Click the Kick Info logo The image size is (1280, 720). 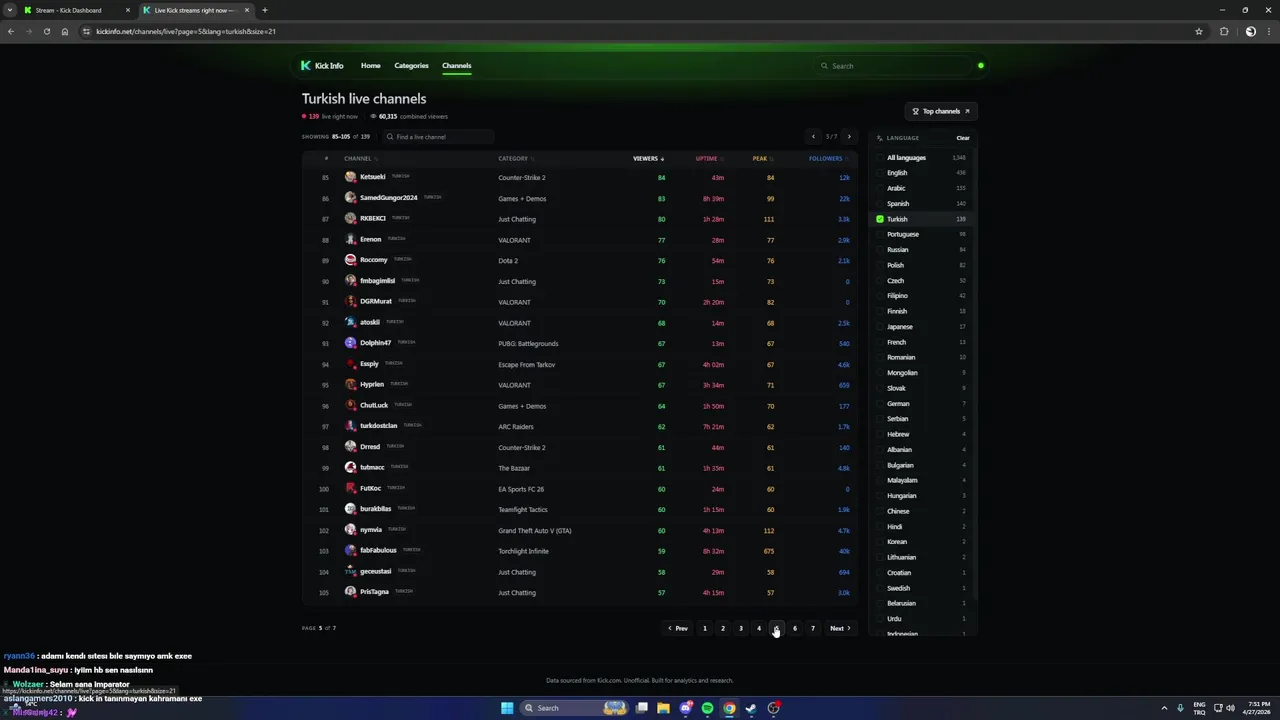pyautogui.click(x=322, y=66)
